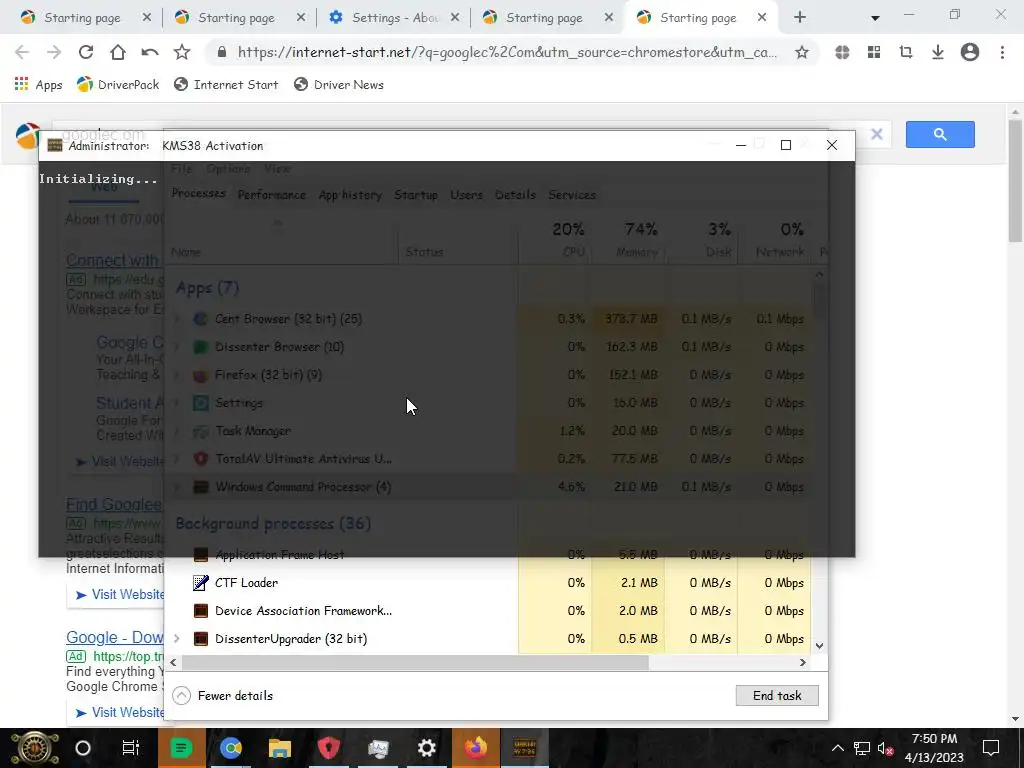Click the browser forward arrow
This screenshot has width=1024, height=768.
click(54, 52)
